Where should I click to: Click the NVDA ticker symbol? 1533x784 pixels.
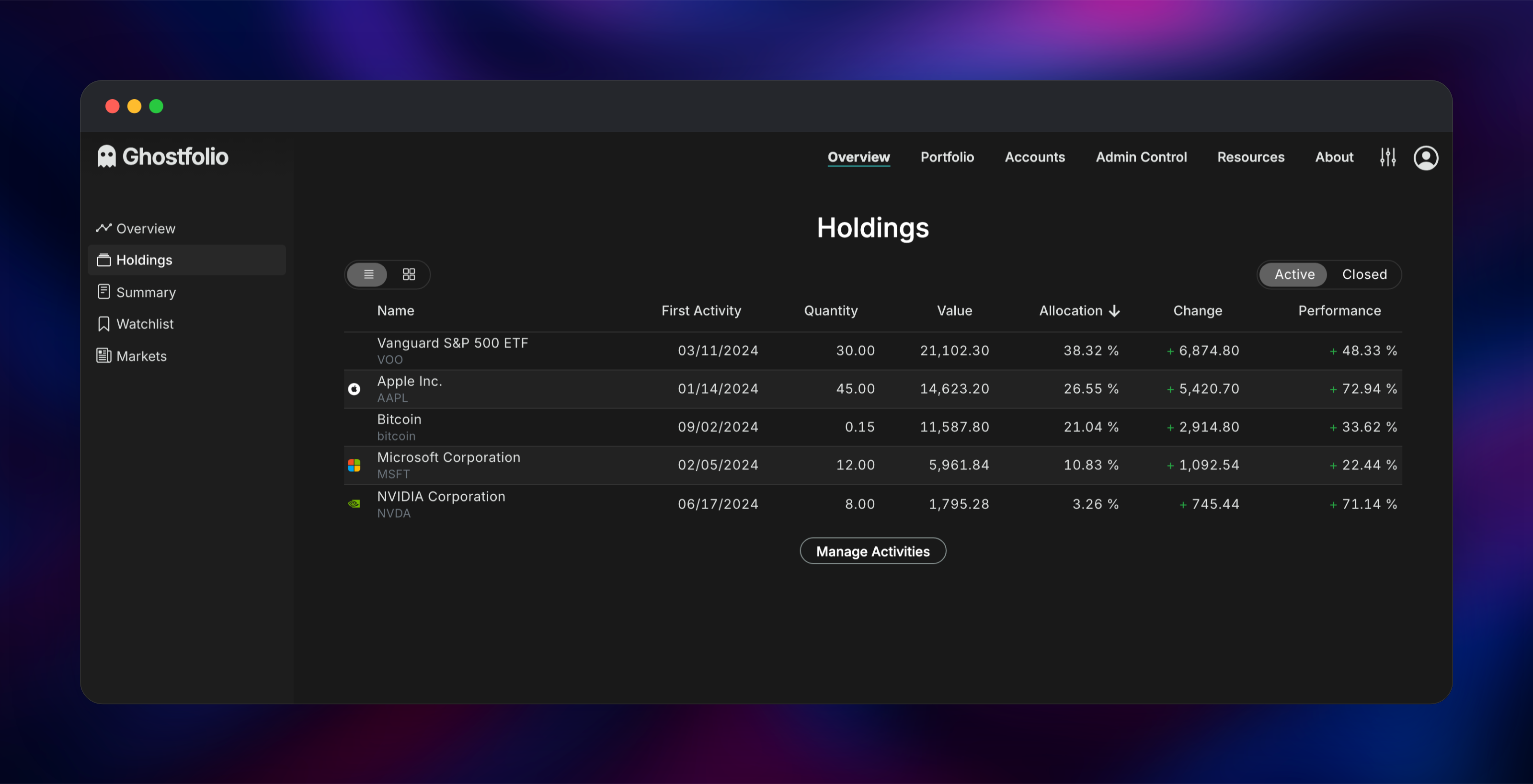[x=394, y=513]
